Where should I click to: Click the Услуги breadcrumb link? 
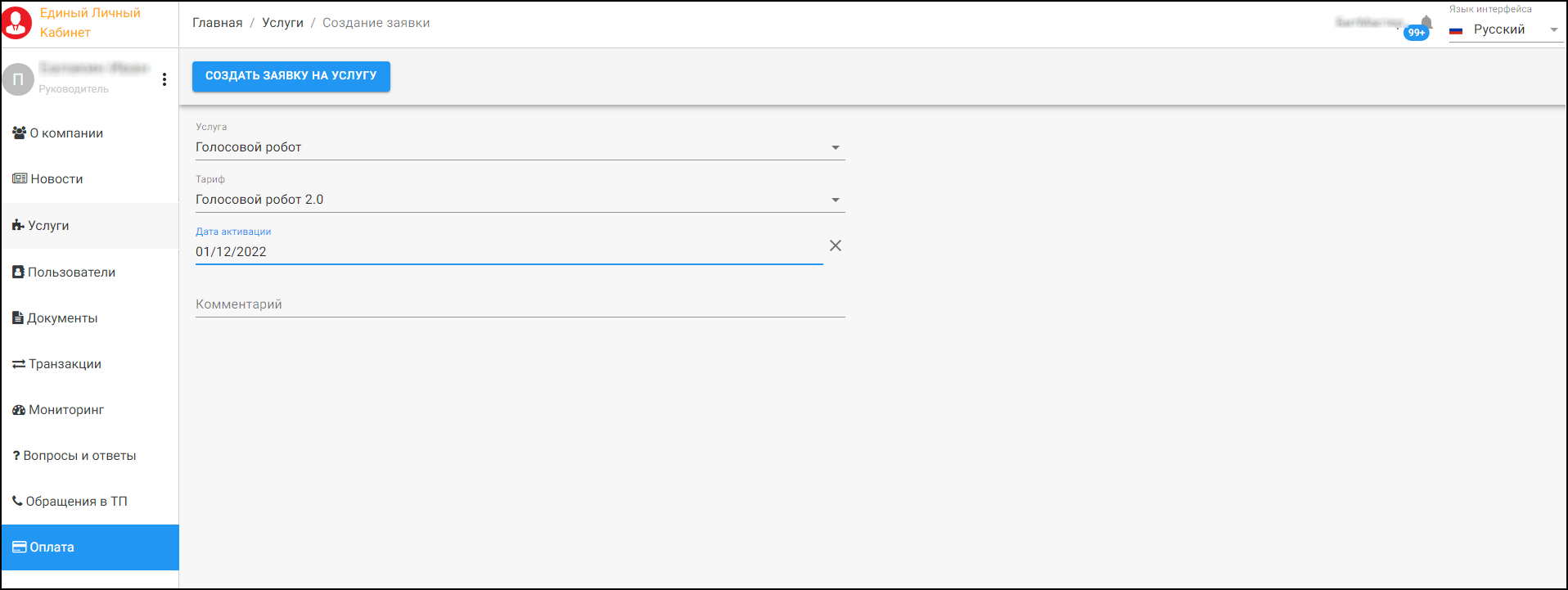pyautogui.click(x=282, y=23)
